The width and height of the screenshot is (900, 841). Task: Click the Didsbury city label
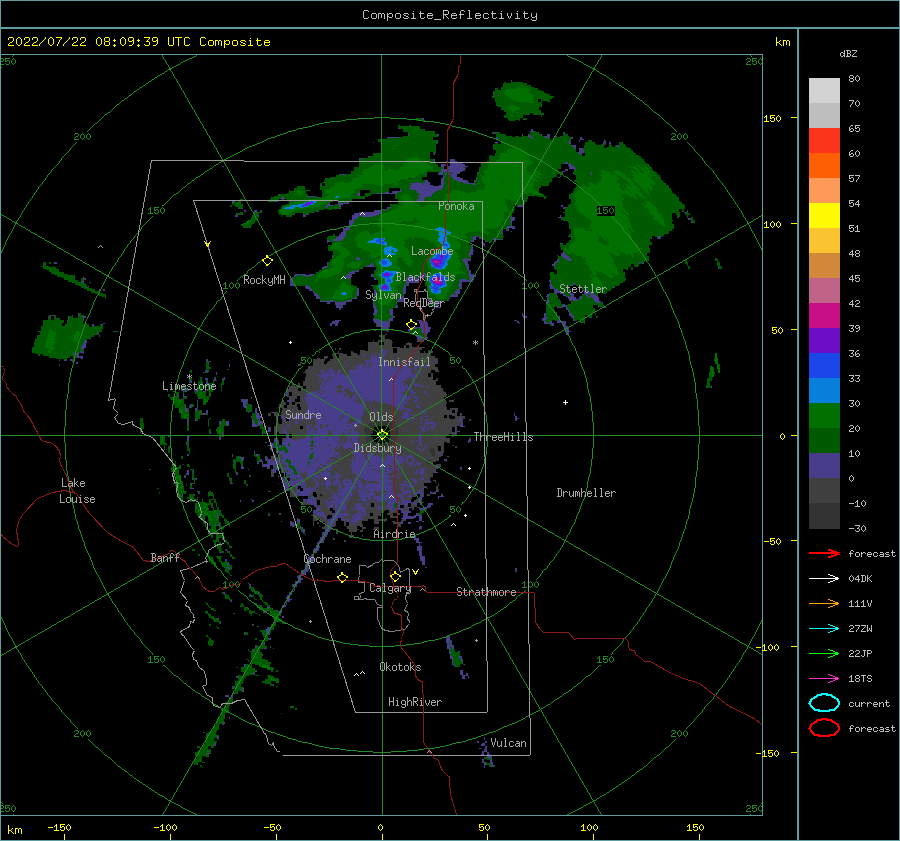click(x=377, y=448)
